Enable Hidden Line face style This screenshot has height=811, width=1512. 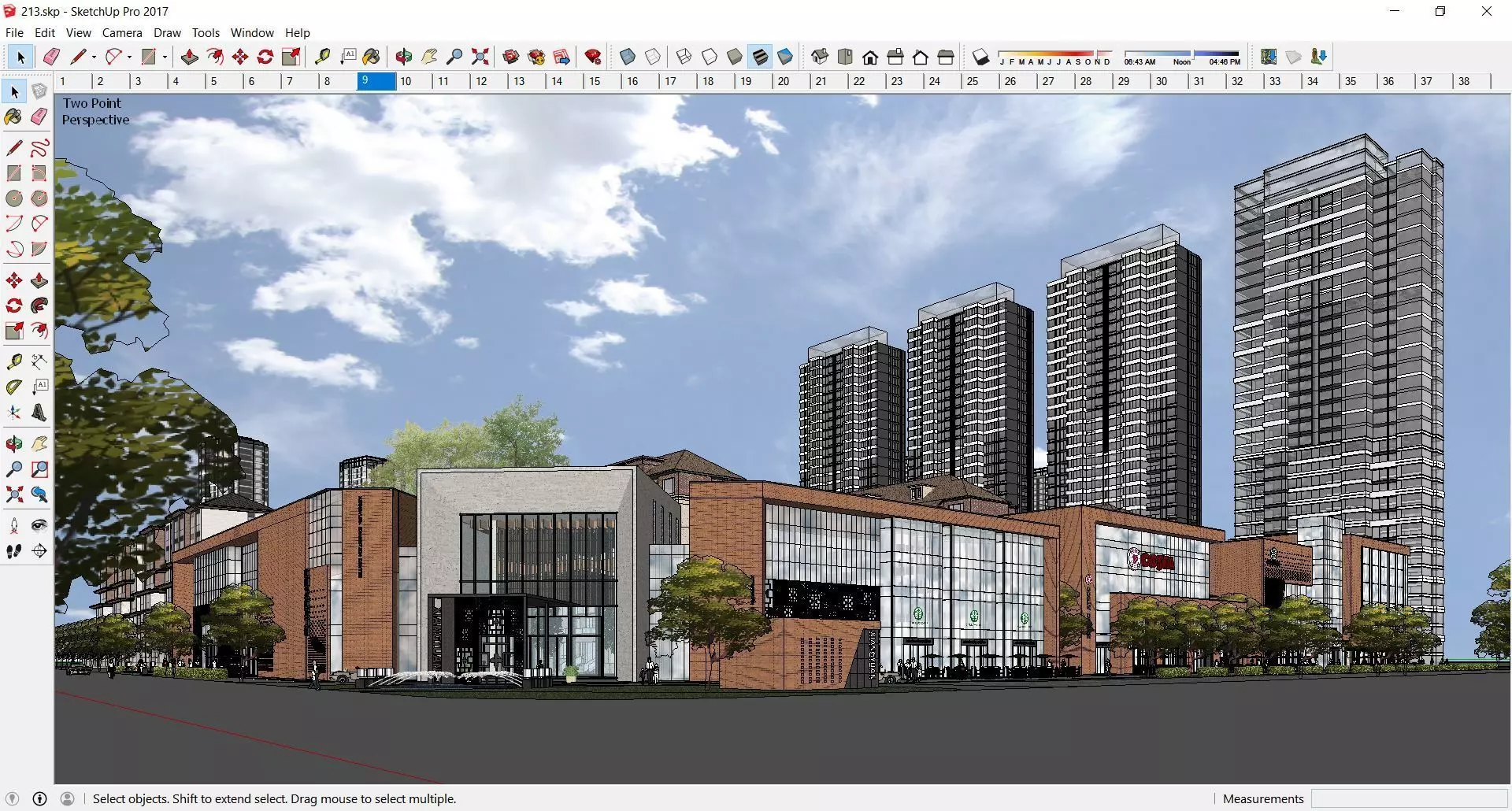point(710,57)
